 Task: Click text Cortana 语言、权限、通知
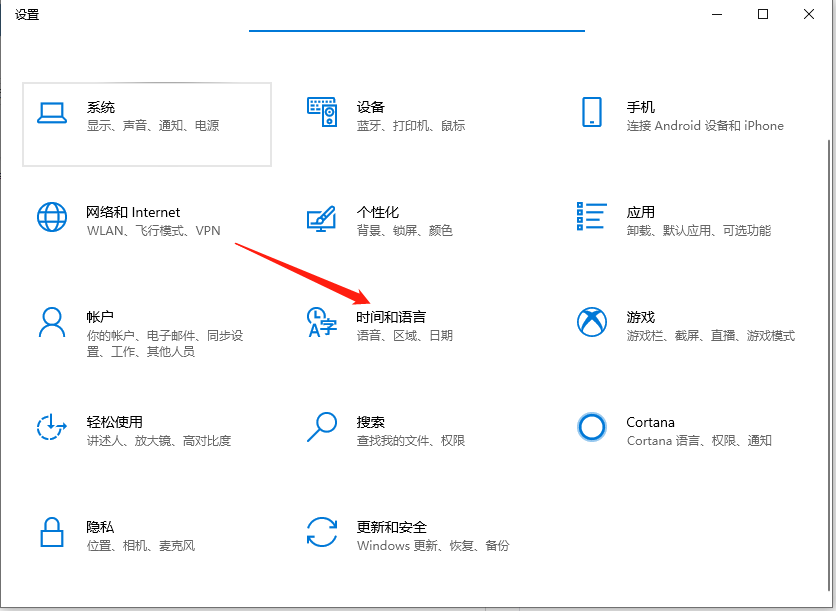pos(699,440)
